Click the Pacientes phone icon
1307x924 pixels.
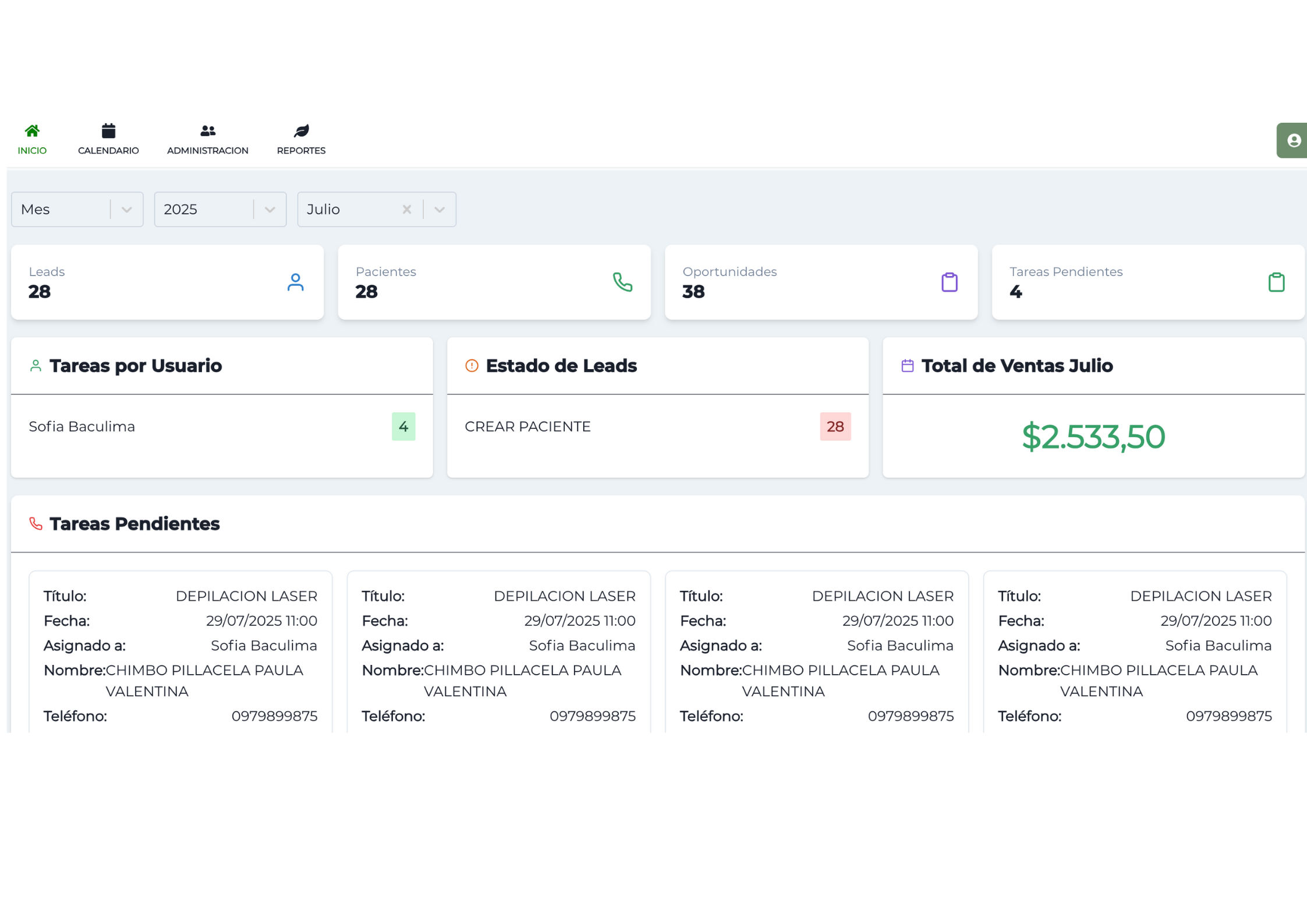pyautogui.click(x=623, y=282)
